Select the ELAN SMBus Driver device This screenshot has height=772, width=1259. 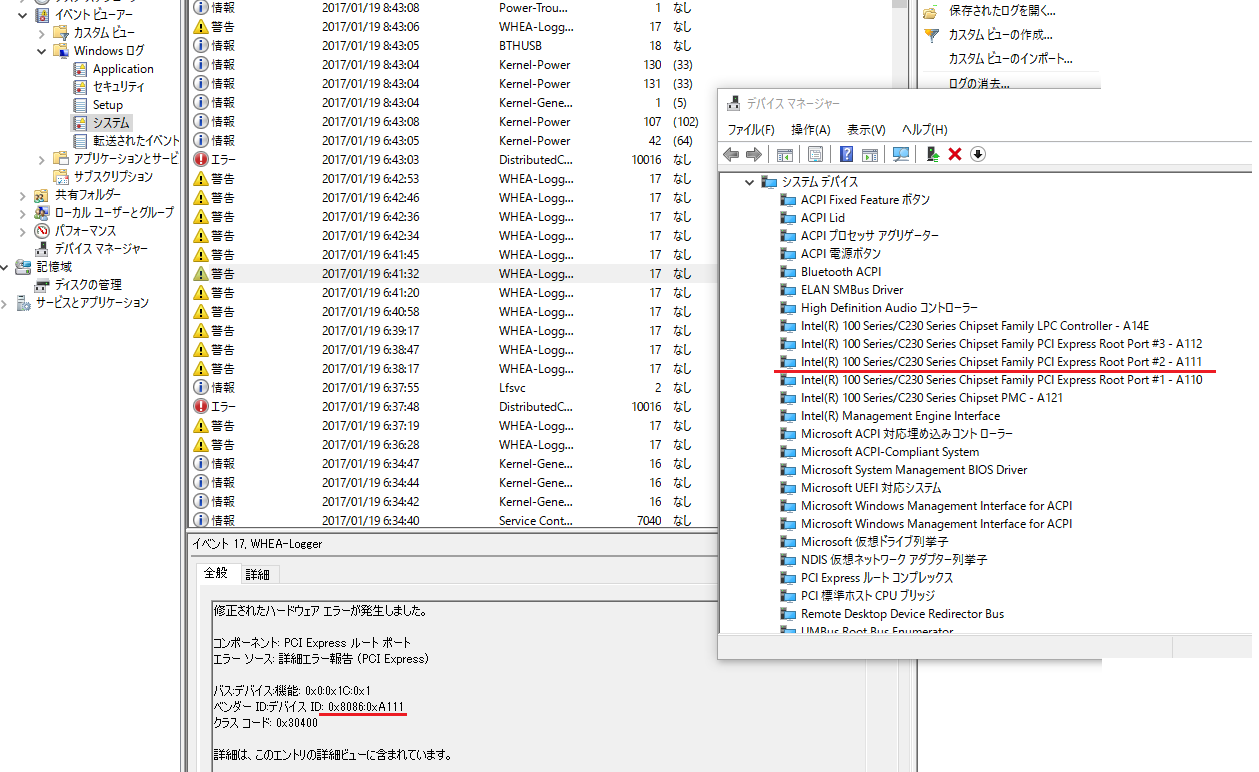(852, 290)
